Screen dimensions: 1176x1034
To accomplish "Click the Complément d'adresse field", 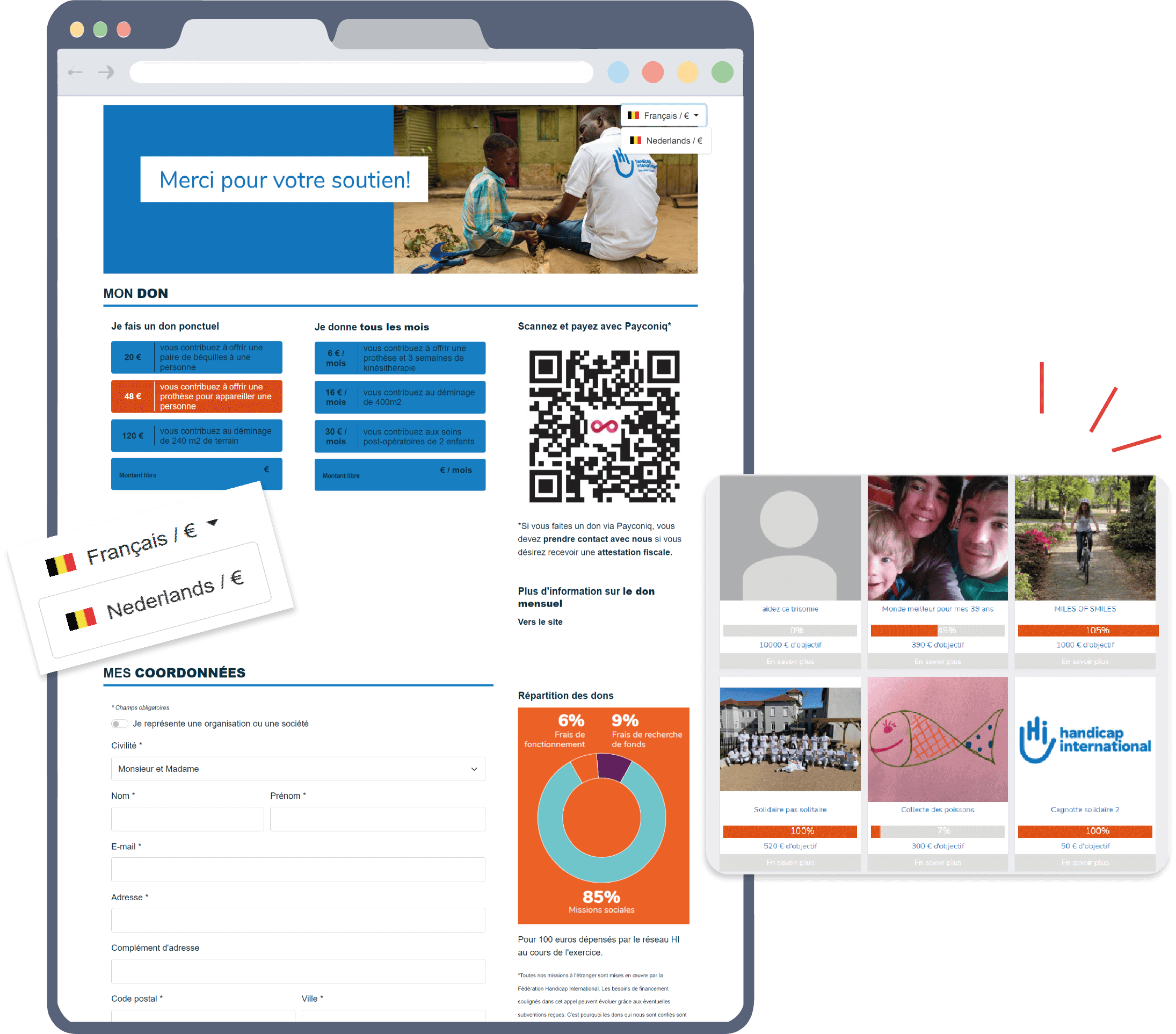I will tap(298, 971).
